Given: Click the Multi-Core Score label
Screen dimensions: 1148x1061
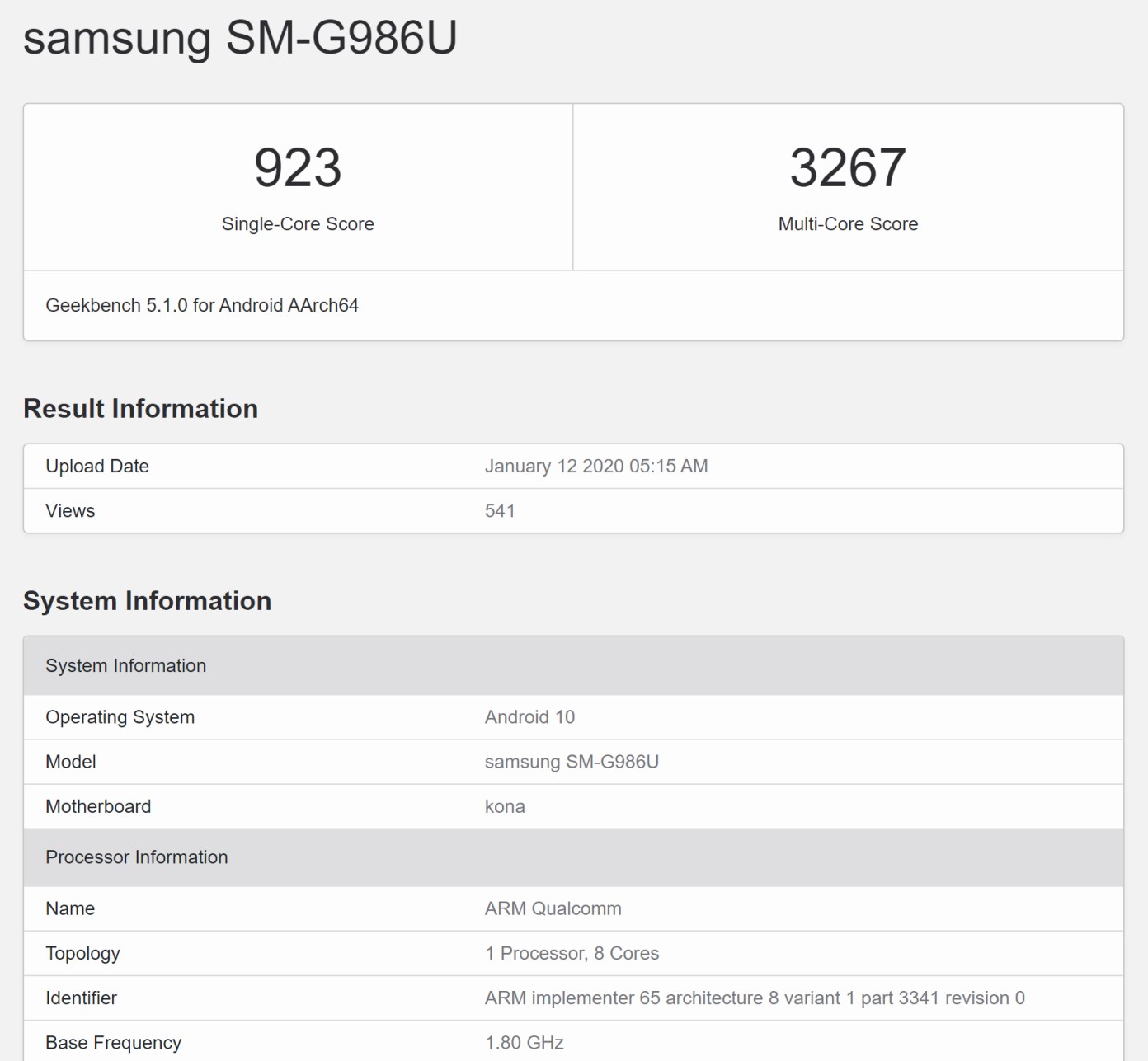Looking at the screenshot, I should click(848, 224).
